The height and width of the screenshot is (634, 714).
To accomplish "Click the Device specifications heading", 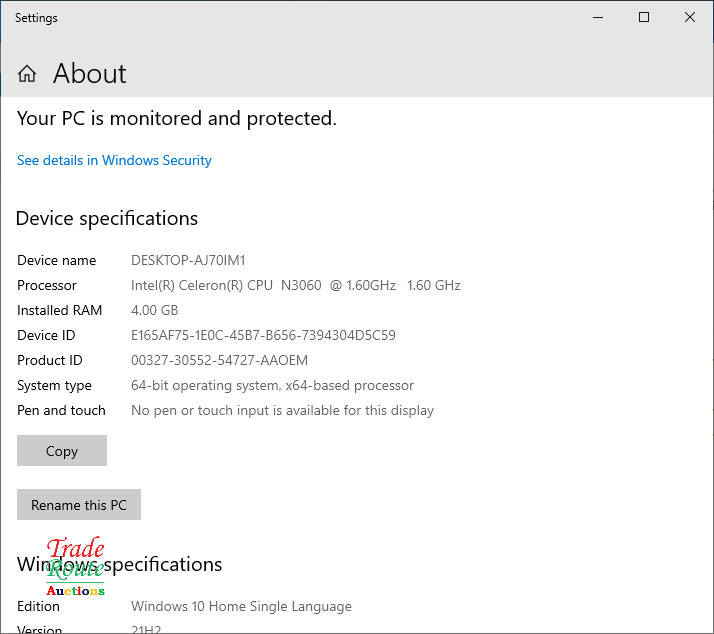I will click(x=107, y=218).
